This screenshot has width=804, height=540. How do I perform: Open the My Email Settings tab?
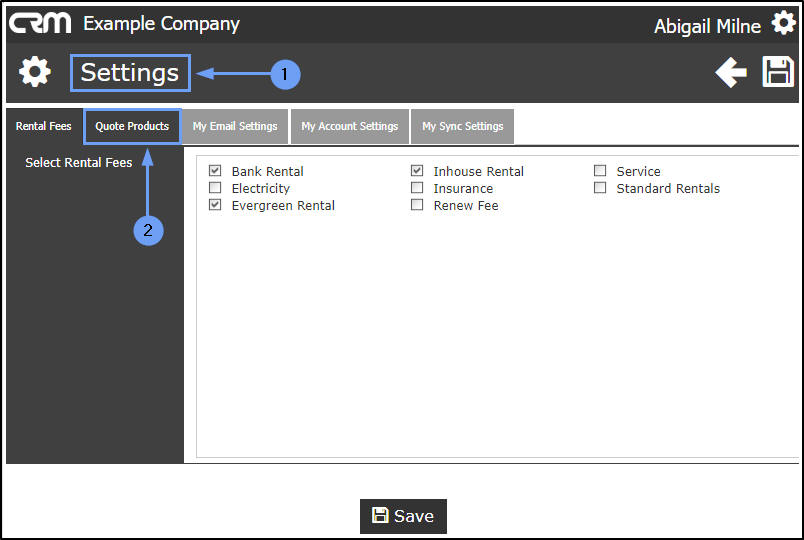coord(235,127)
